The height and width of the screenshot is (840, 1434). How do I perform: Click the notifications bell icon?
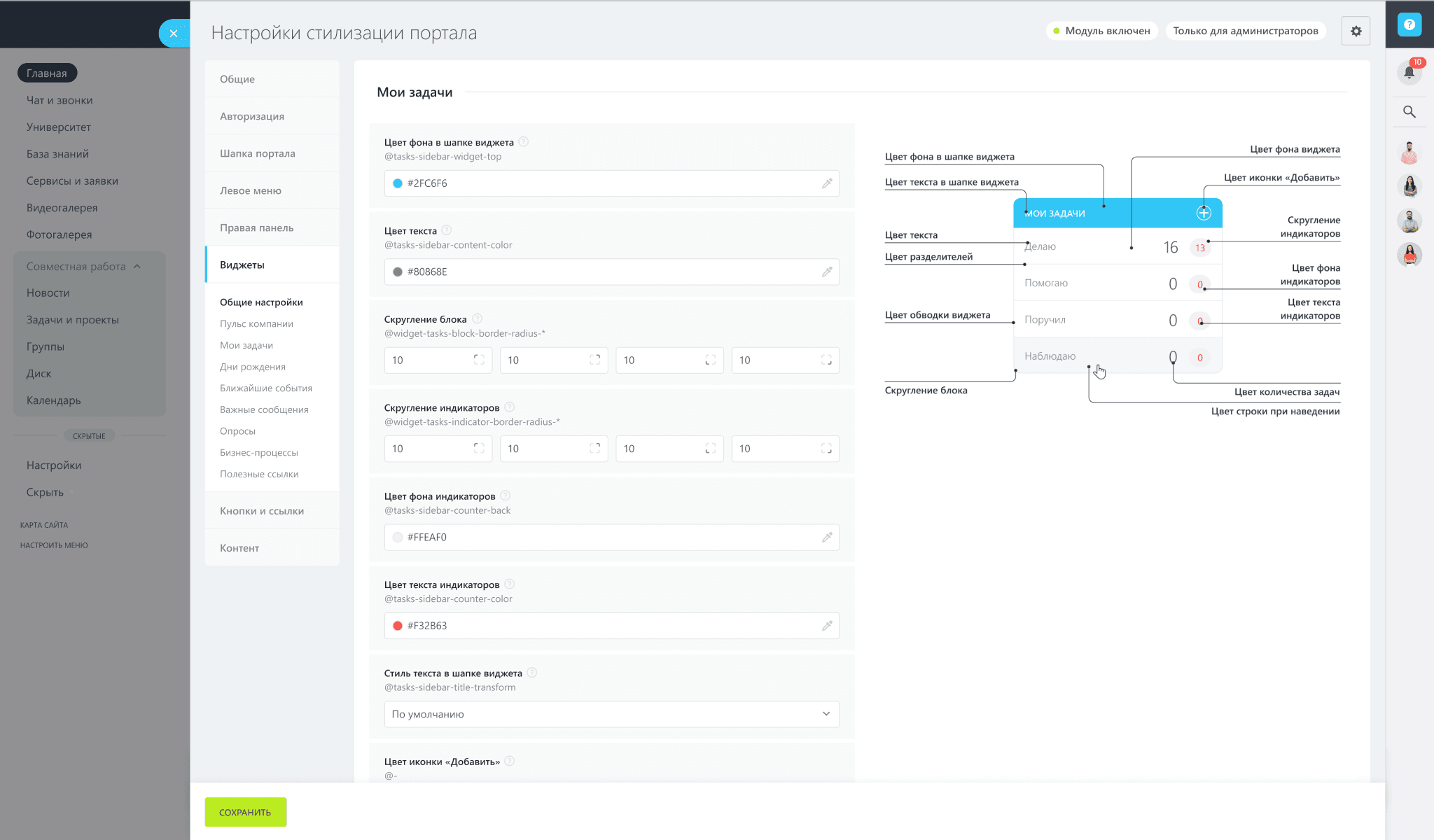(x=1409, y=72)
